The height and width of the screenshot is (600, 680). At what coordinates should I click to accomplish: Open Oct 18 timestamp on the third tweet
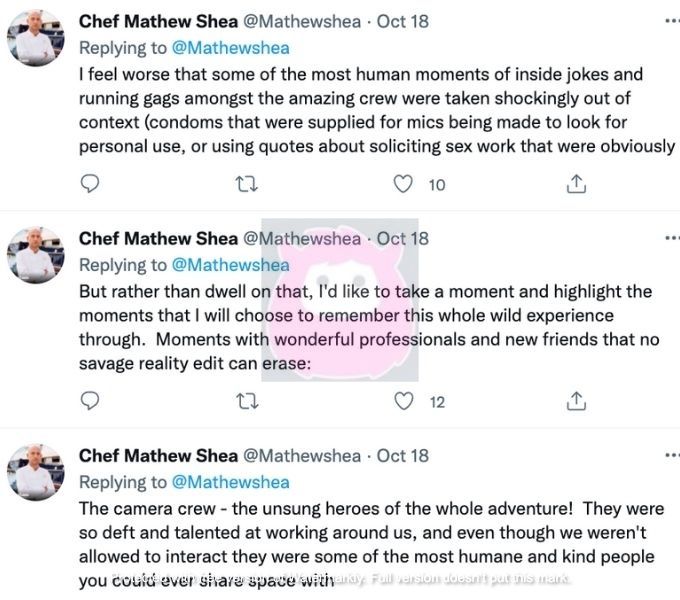click(x=403, y=456)
